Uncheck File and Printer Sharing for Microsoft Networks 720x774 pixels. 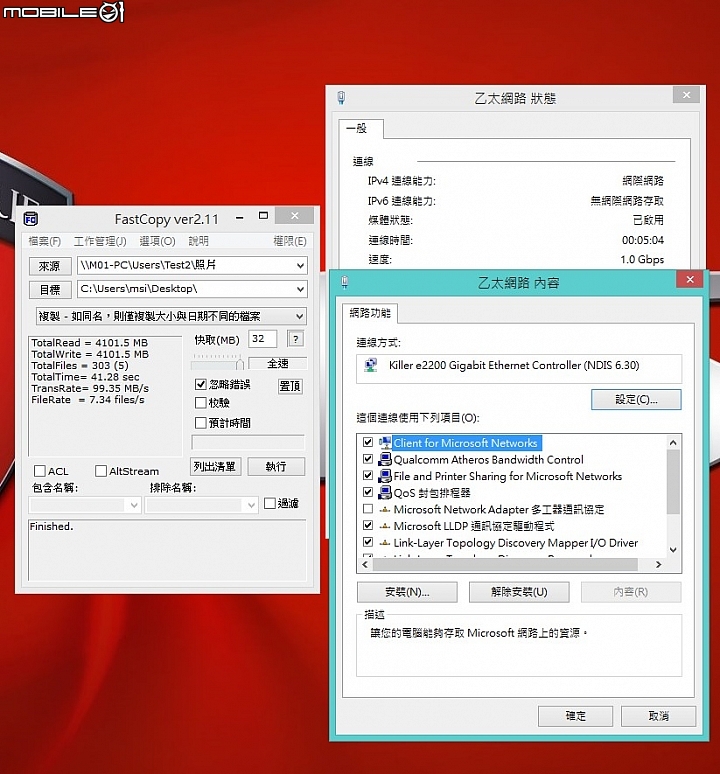coord(368,475)
